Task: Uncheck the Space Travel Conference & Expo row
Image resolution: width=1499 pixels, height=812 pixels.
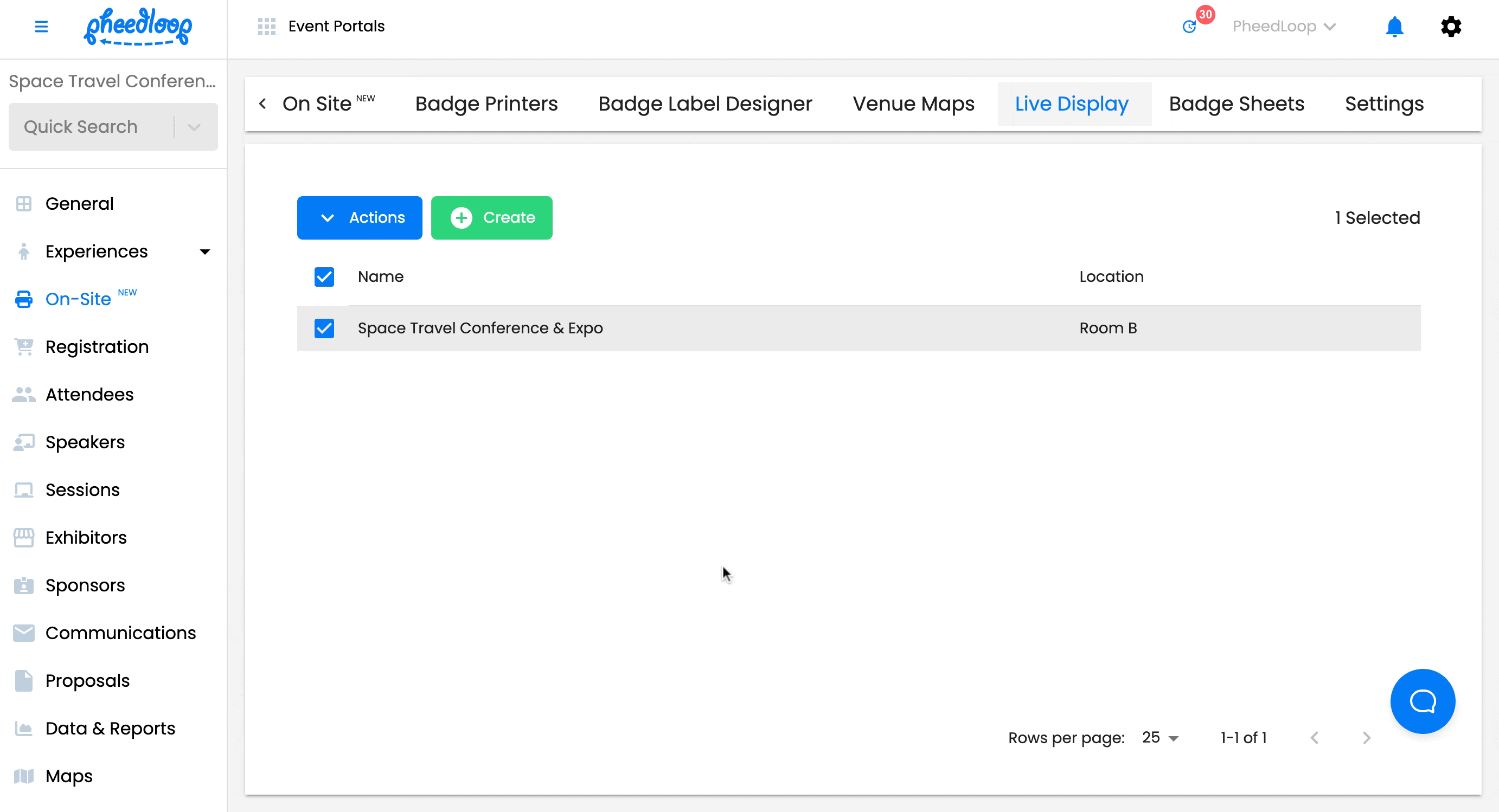Action: (324, 328)
